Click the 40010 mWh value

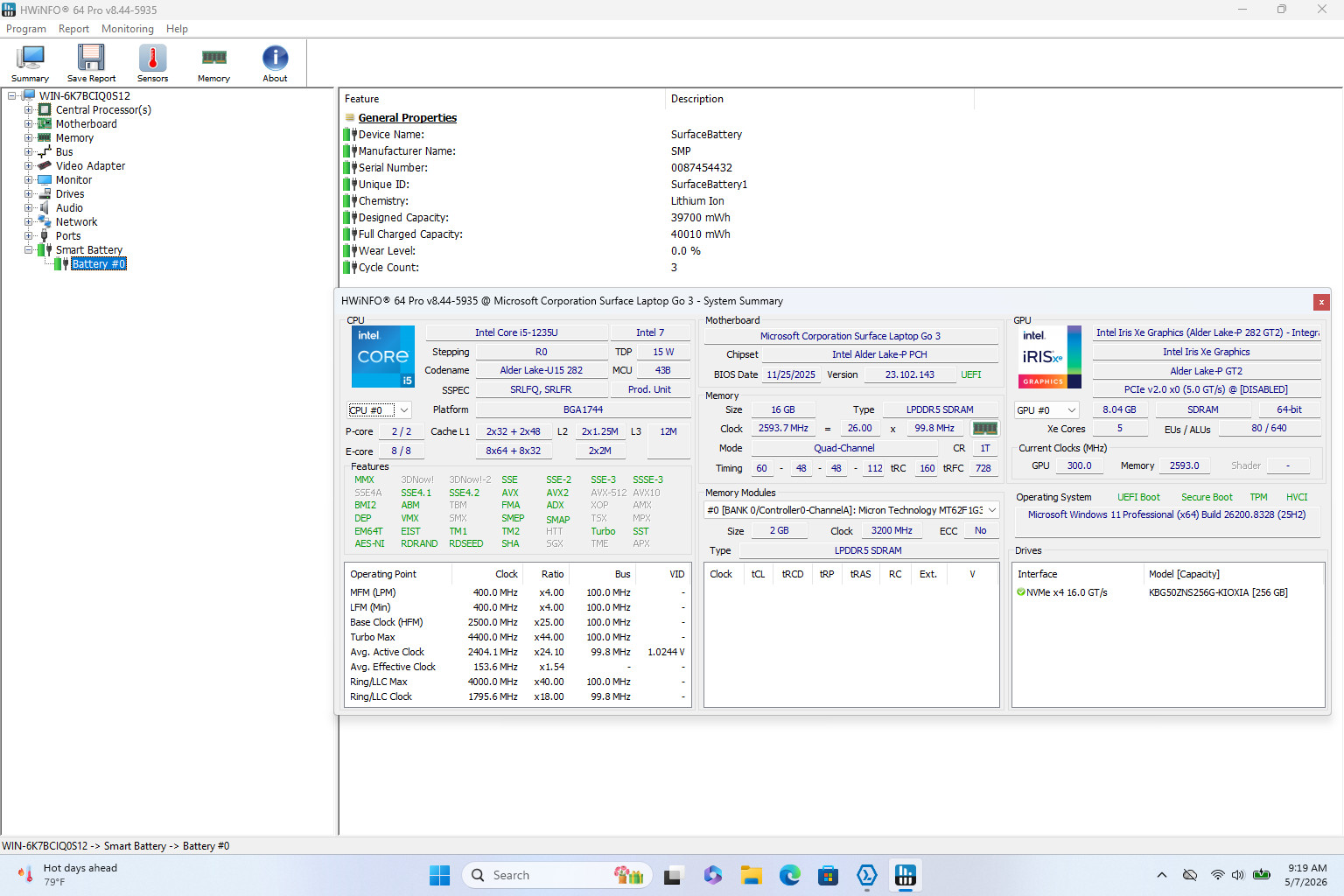[x=701, y=234]
